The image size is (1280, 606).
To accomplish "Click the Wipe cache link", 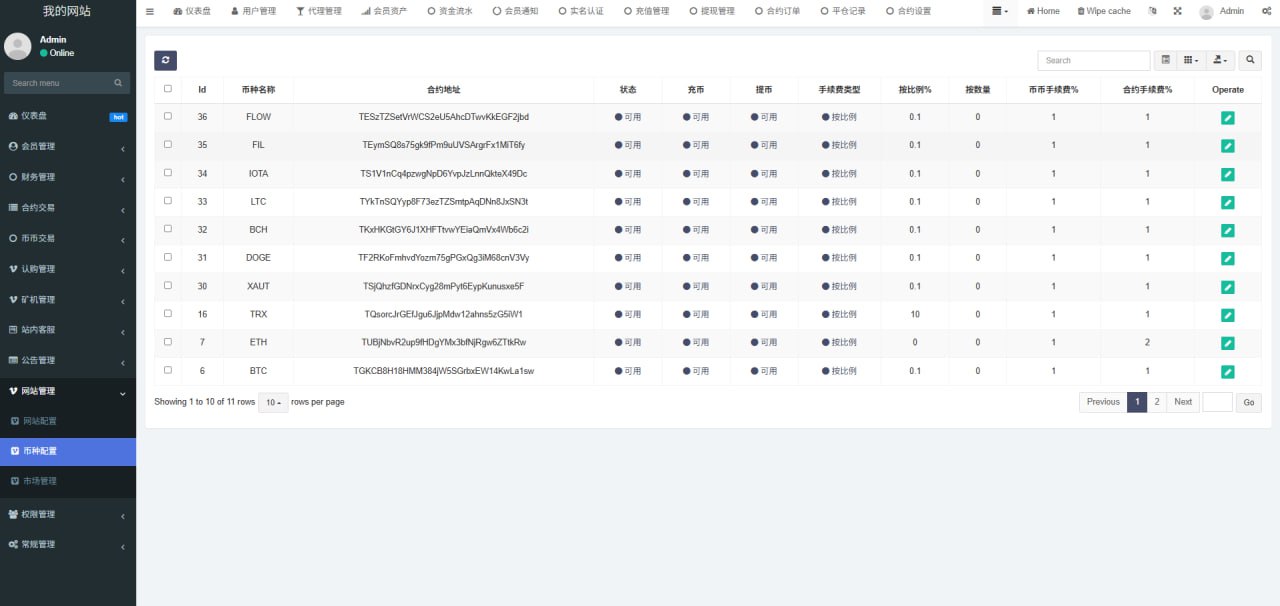I will click(1103, 11).
